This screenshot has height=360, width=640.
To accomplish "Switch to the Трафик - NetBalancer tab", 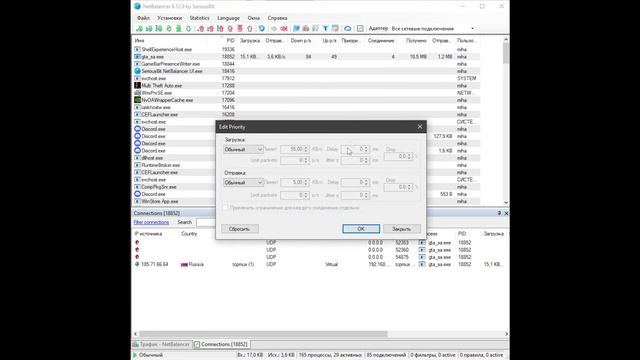I will (x=162, y=344).
